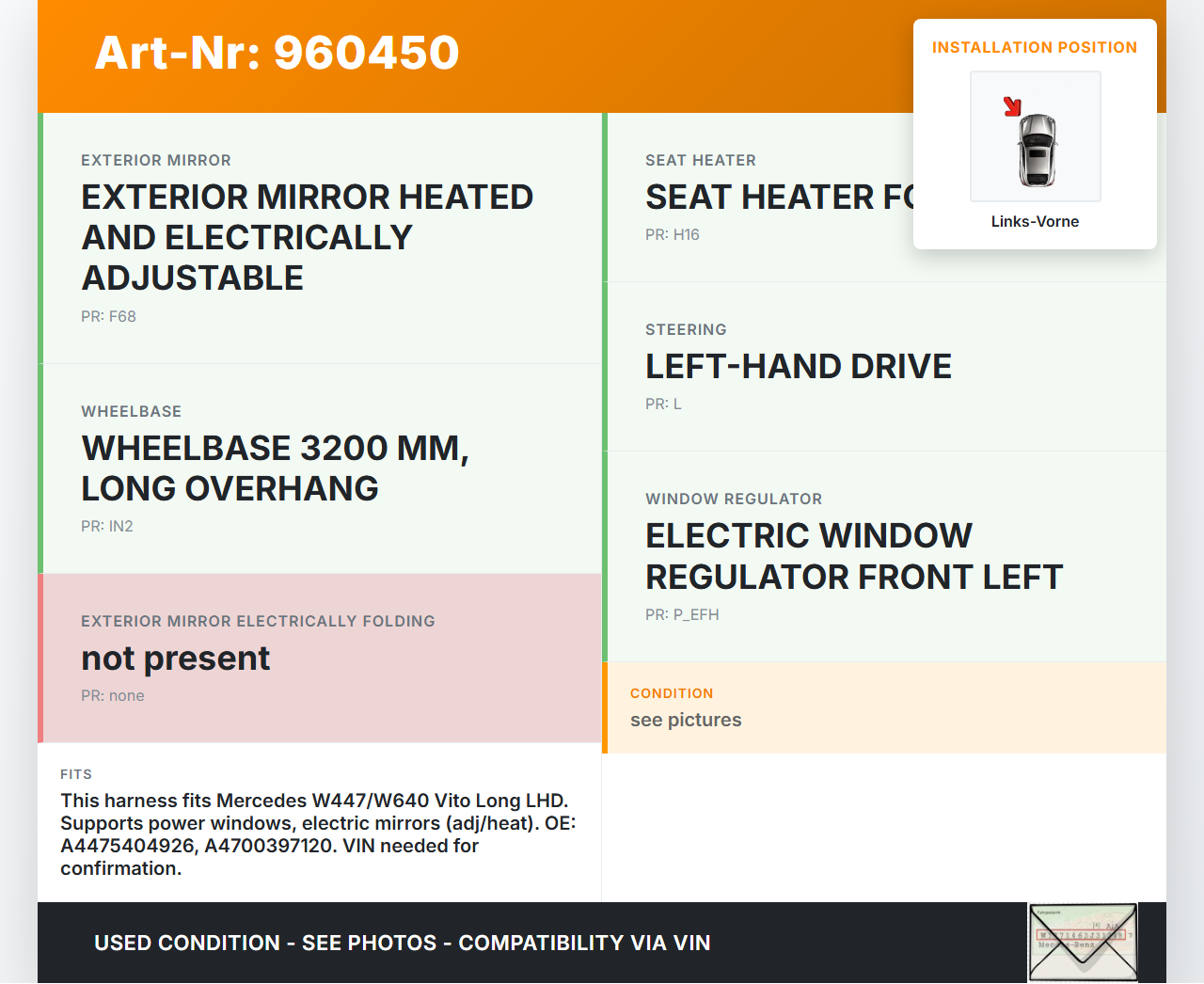Click the Condition 'see pictures' box
The height and width of the screenshot is (984, 1204).
(x=884, y=707)
